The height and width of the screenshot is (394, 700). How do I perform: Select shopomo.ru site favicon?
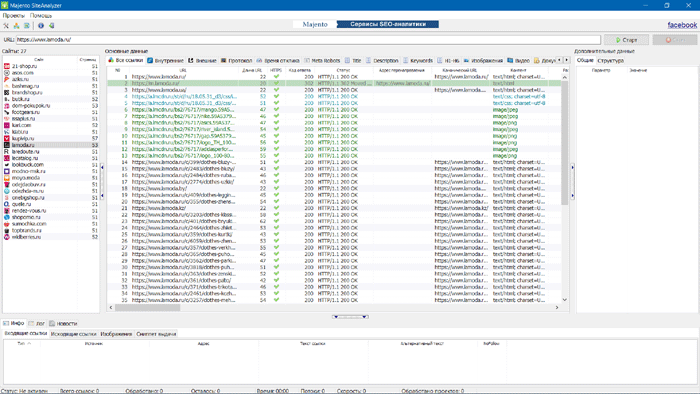coord(7,217)
